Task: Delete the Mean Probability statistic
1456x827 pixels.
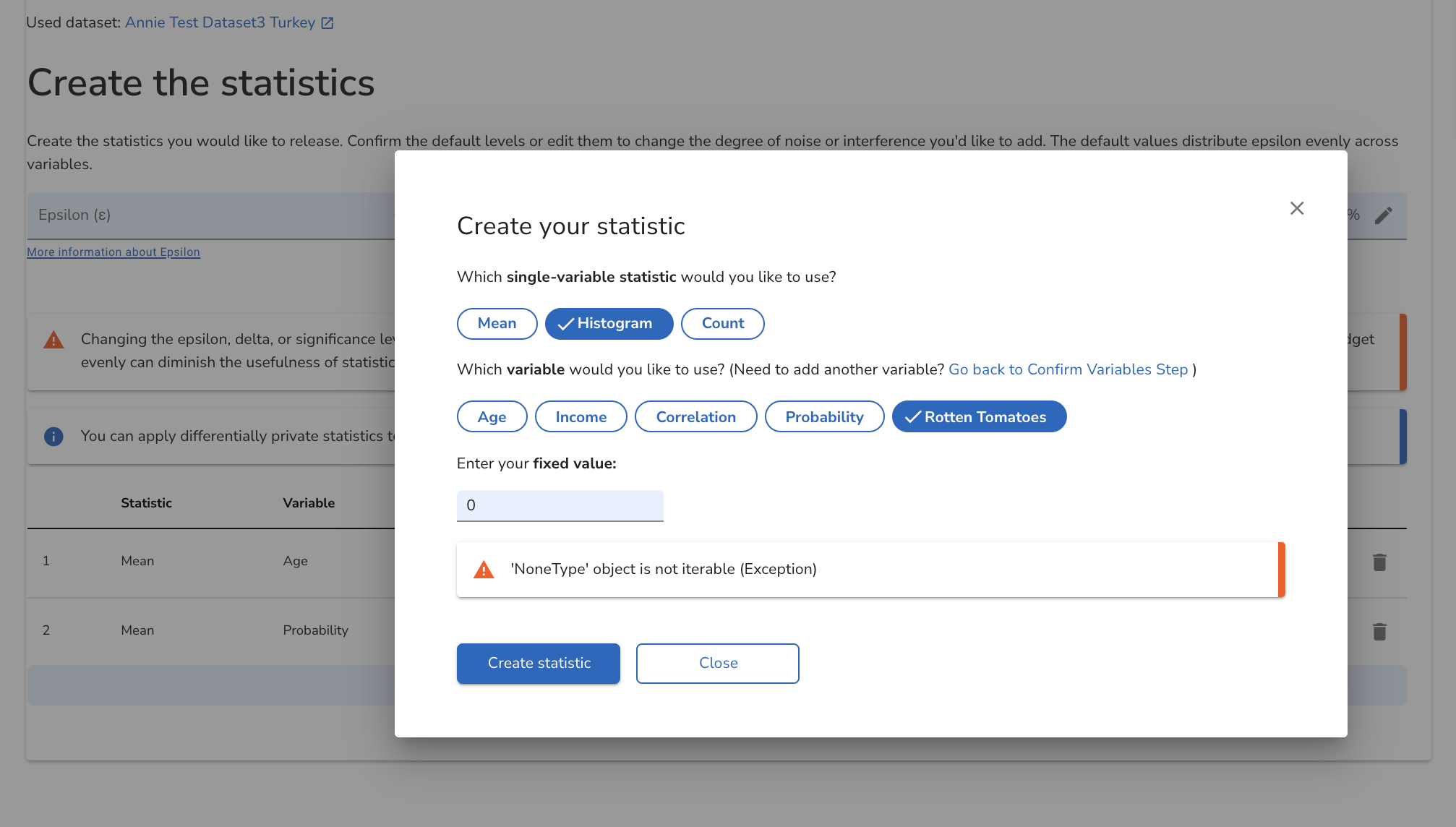Action: click(x=1379, y=630)
